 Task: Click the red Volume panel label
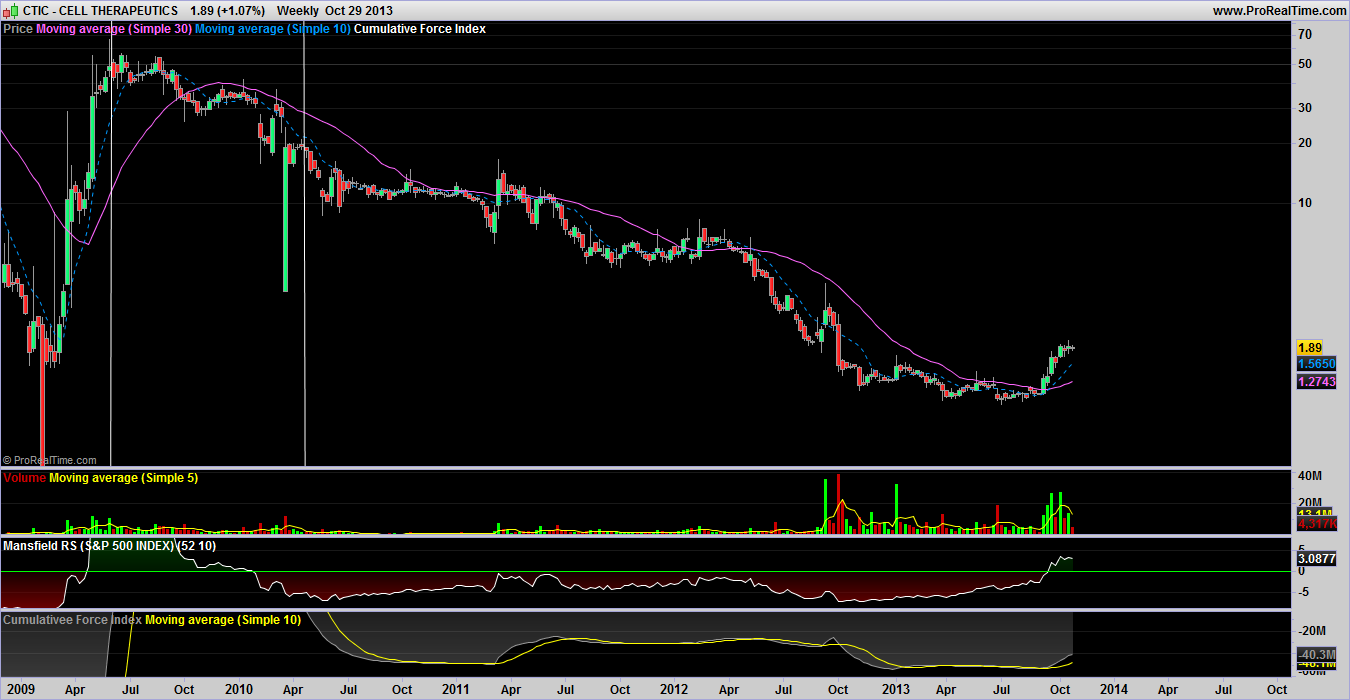[24, 478]
